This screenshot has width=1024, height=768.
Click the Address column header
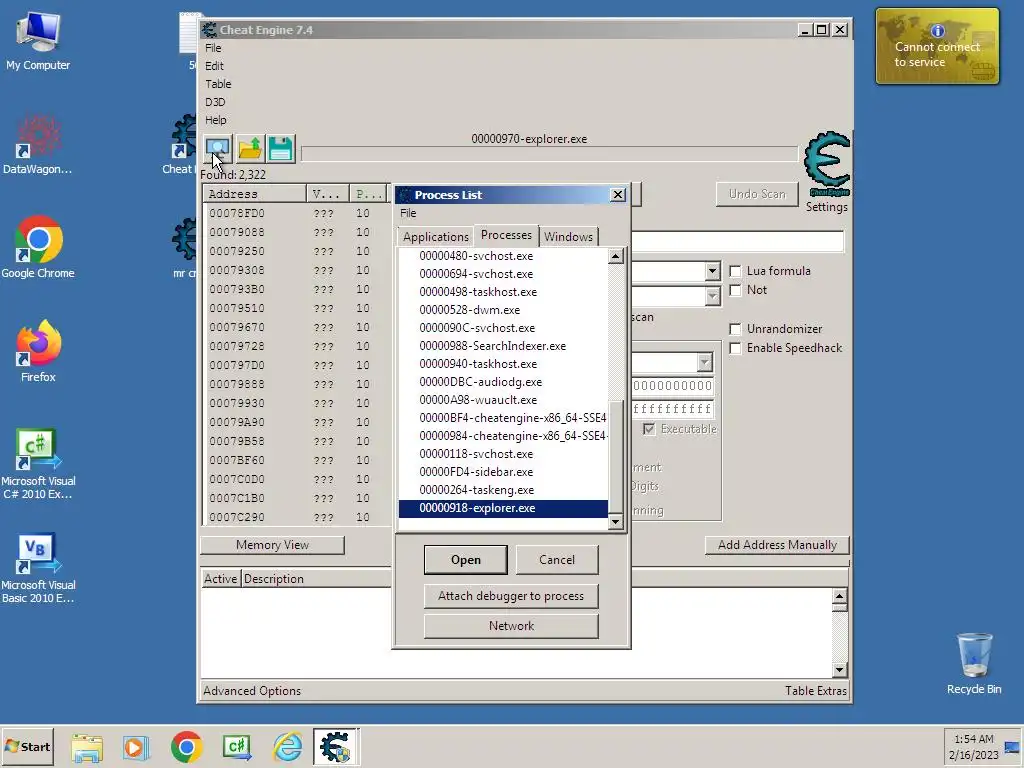pos(255,194)
